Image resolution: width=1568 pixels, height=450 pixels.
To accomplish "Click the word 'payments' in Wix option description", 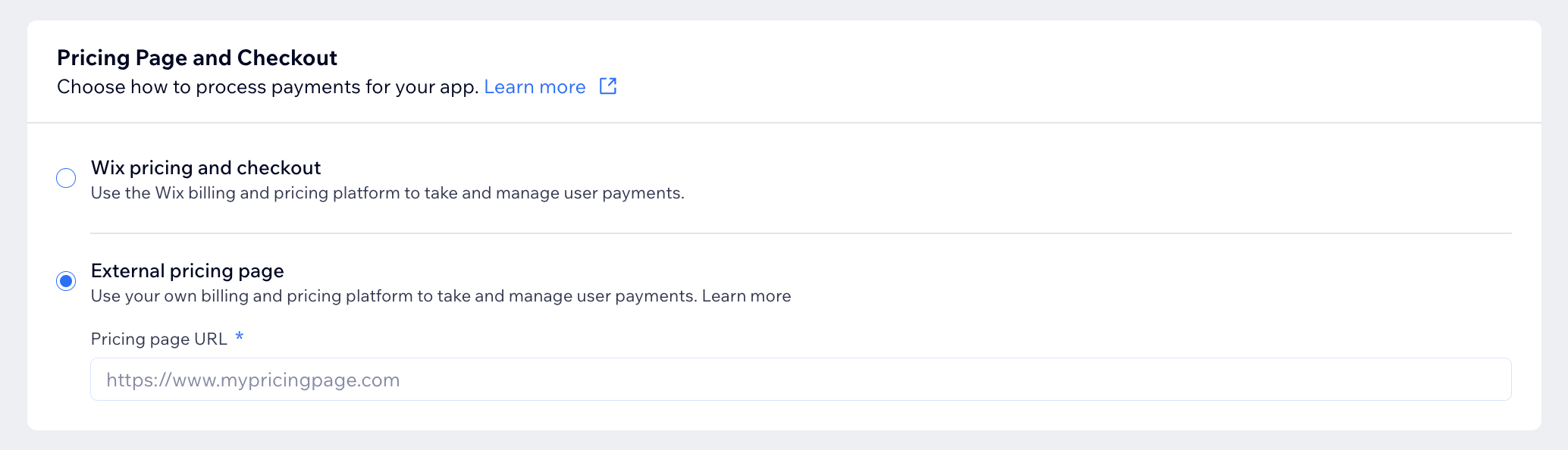I will [x=642, y=194].
